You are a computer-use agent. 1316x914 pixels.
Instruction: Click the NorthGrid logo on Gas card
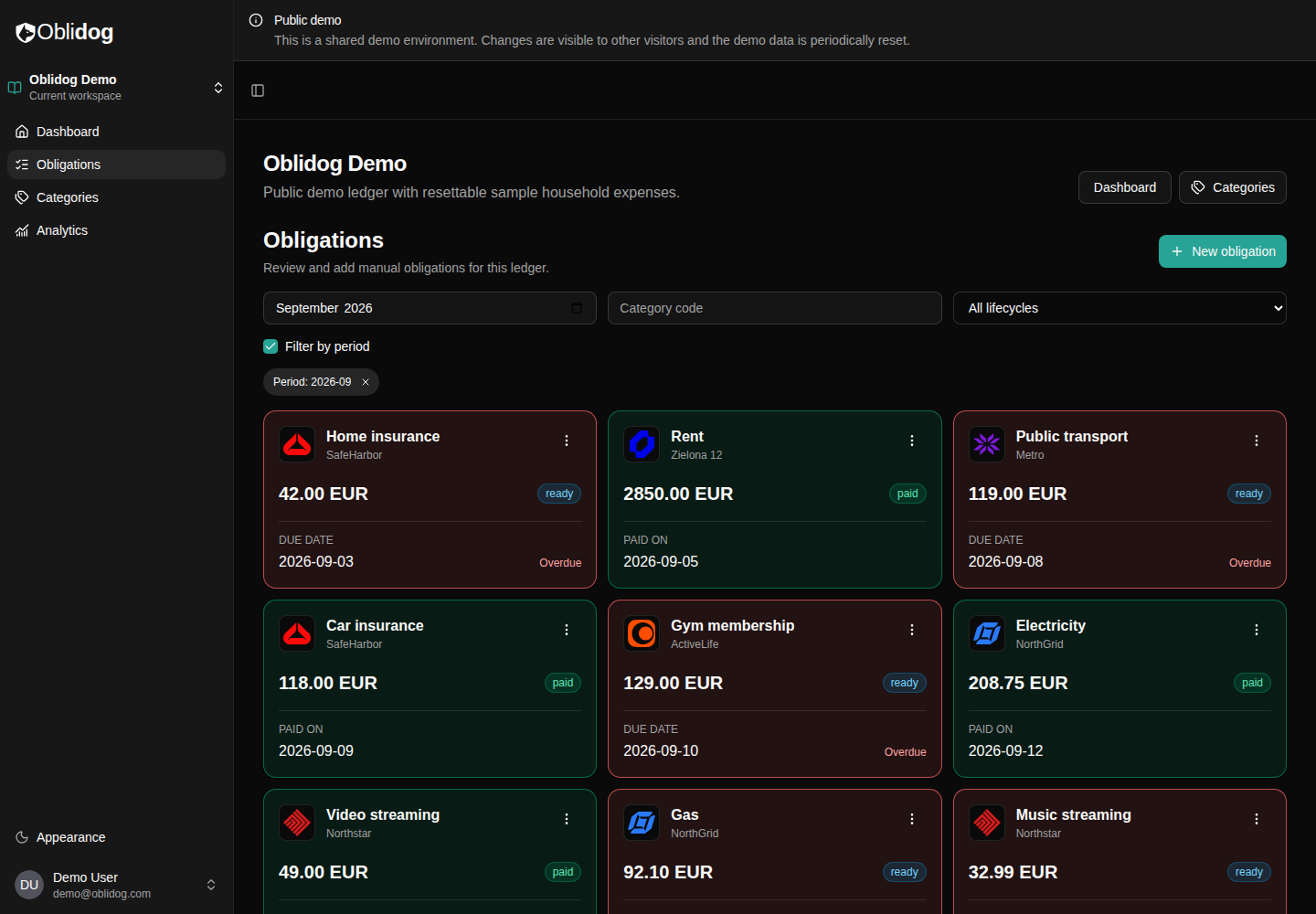(642, 823)
